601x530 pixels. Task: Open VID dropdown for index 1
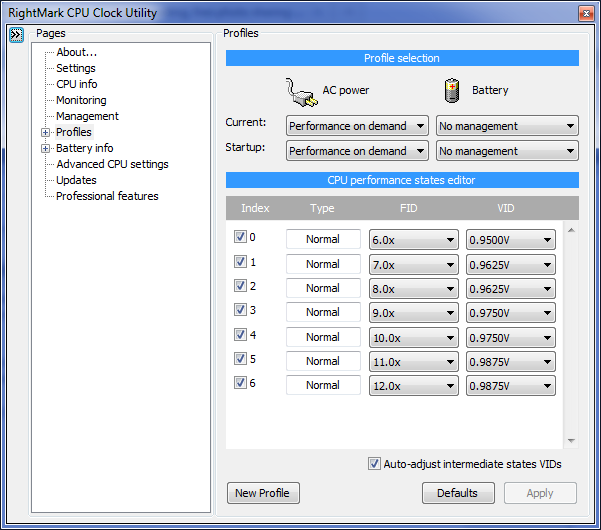[x=511, y=264]
